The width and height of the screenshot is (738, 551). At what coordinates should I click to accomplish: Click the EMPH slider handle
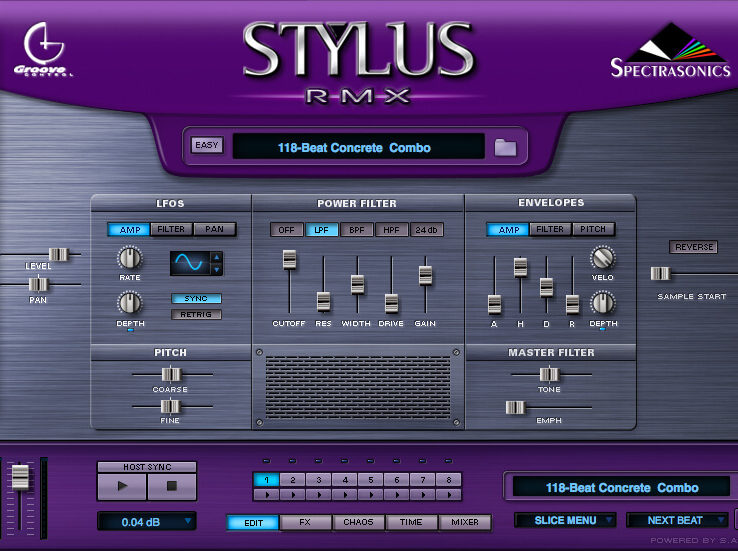(515, 407)
